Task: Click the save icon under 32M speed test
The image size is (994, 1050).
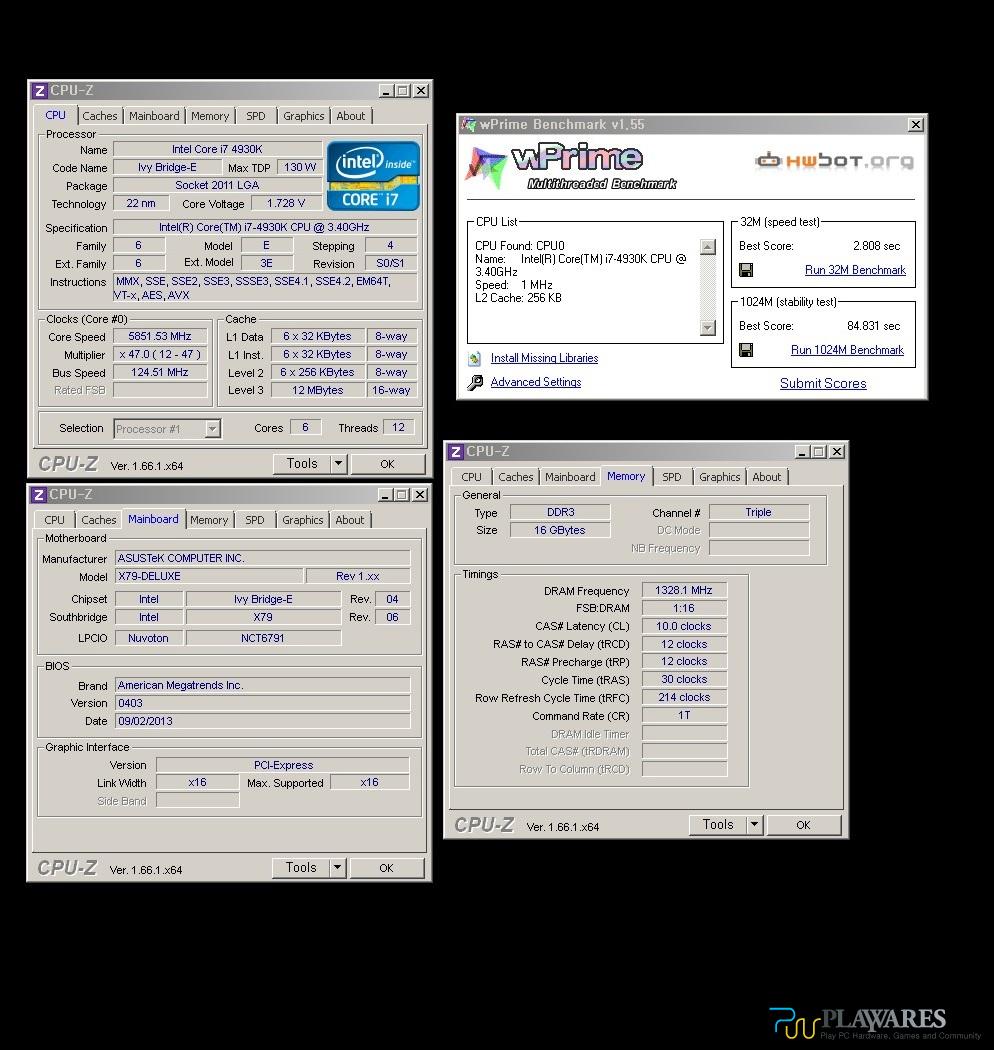Action: pos(746,270)
